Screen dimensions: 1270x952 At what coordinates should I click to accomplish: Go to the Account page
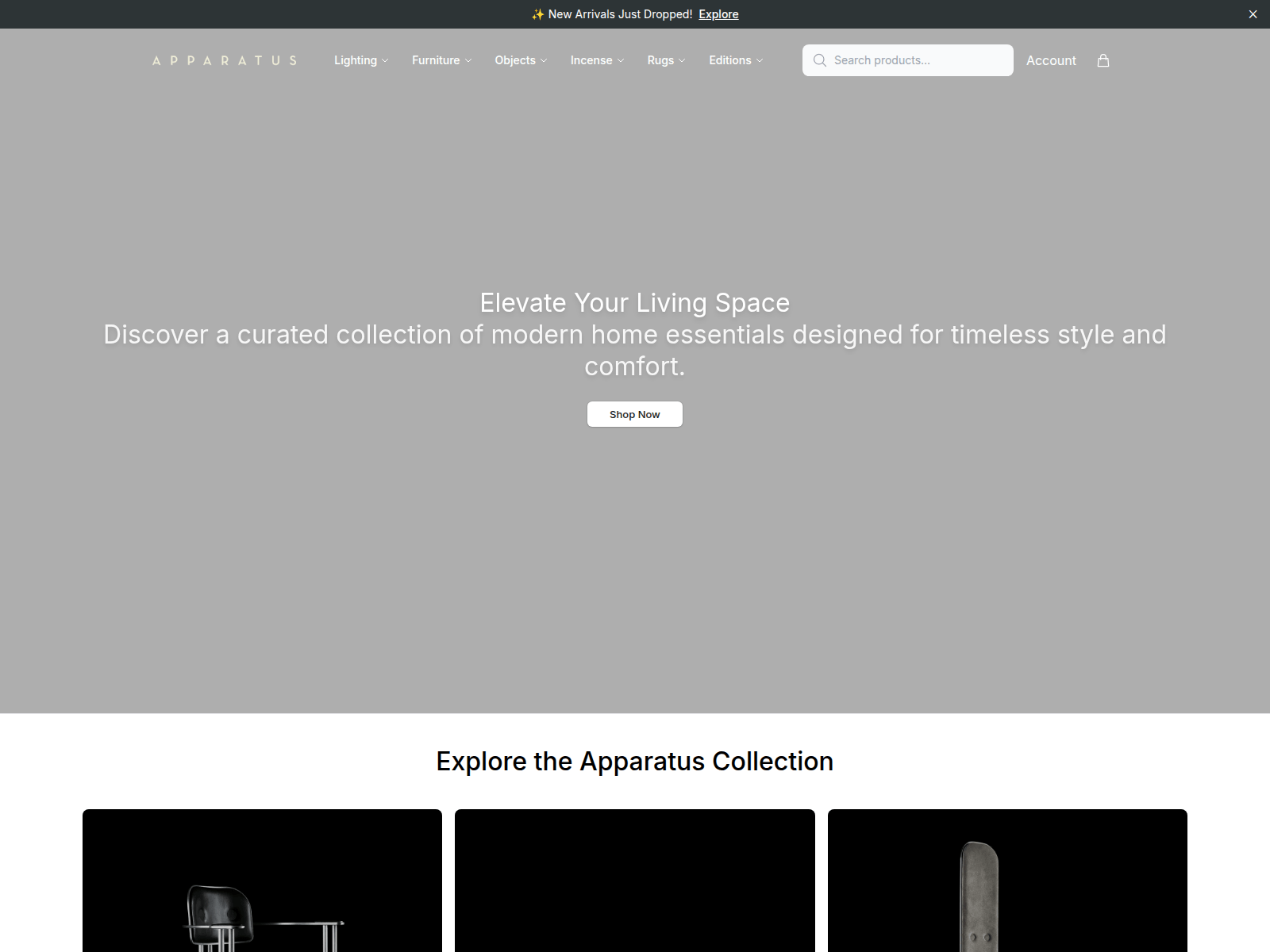point(1051,60)
